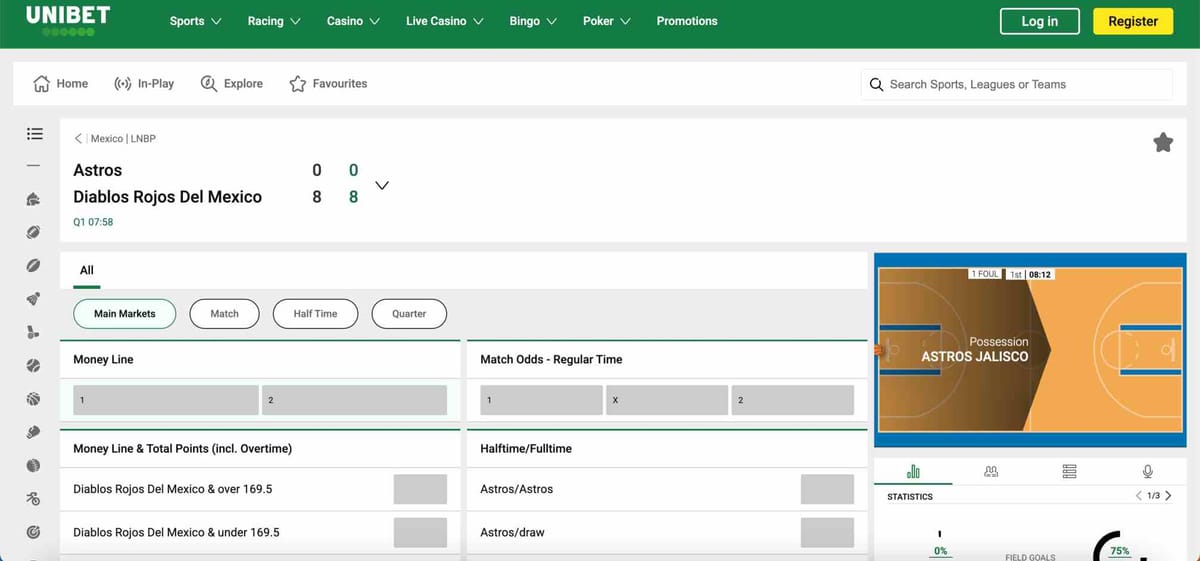Viewport: 1200px width, 561px height.
Task: Click the Unibet logo
Action: (68, 20)
